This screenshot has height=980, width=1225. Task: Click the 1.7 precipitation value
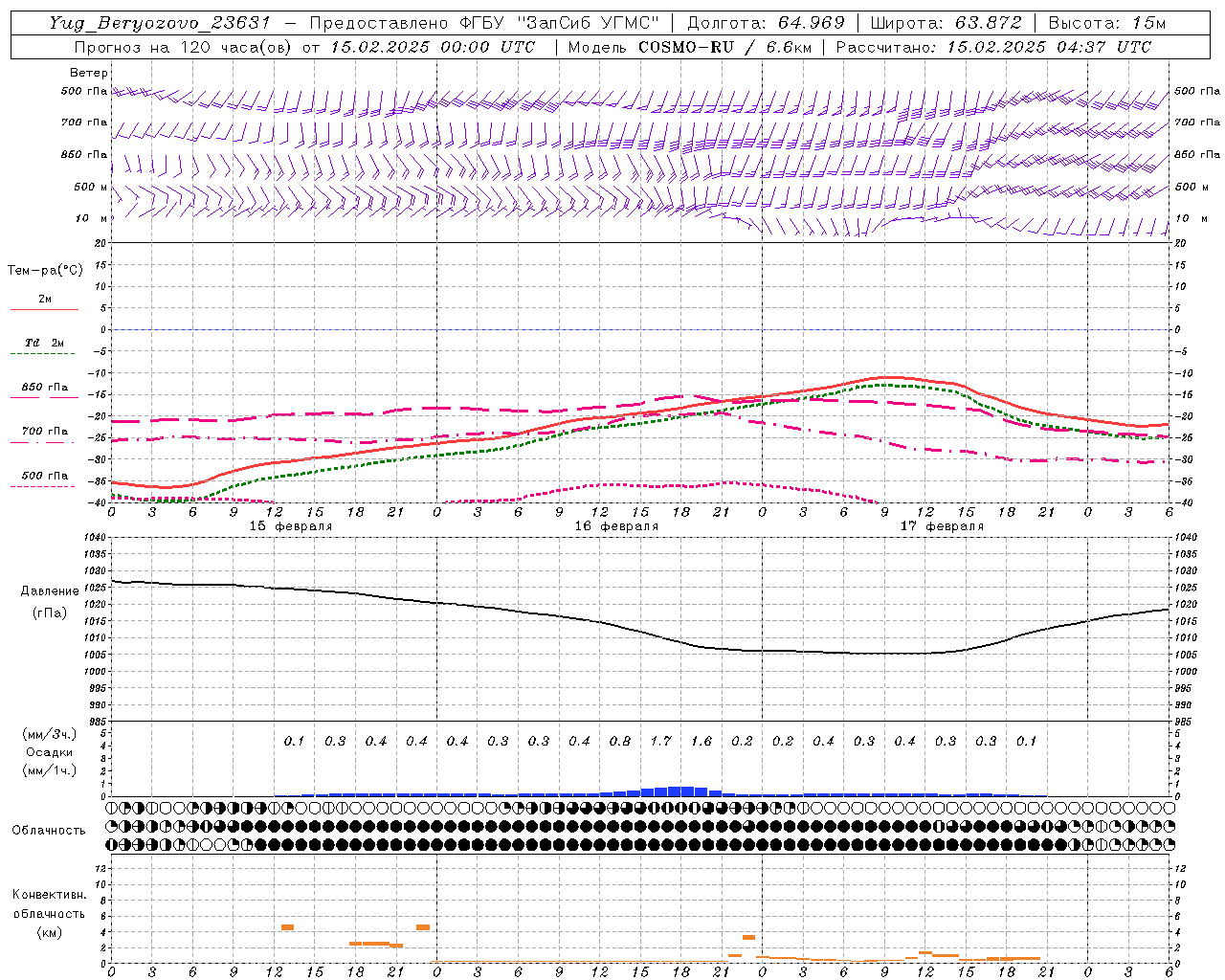point(660,741)
